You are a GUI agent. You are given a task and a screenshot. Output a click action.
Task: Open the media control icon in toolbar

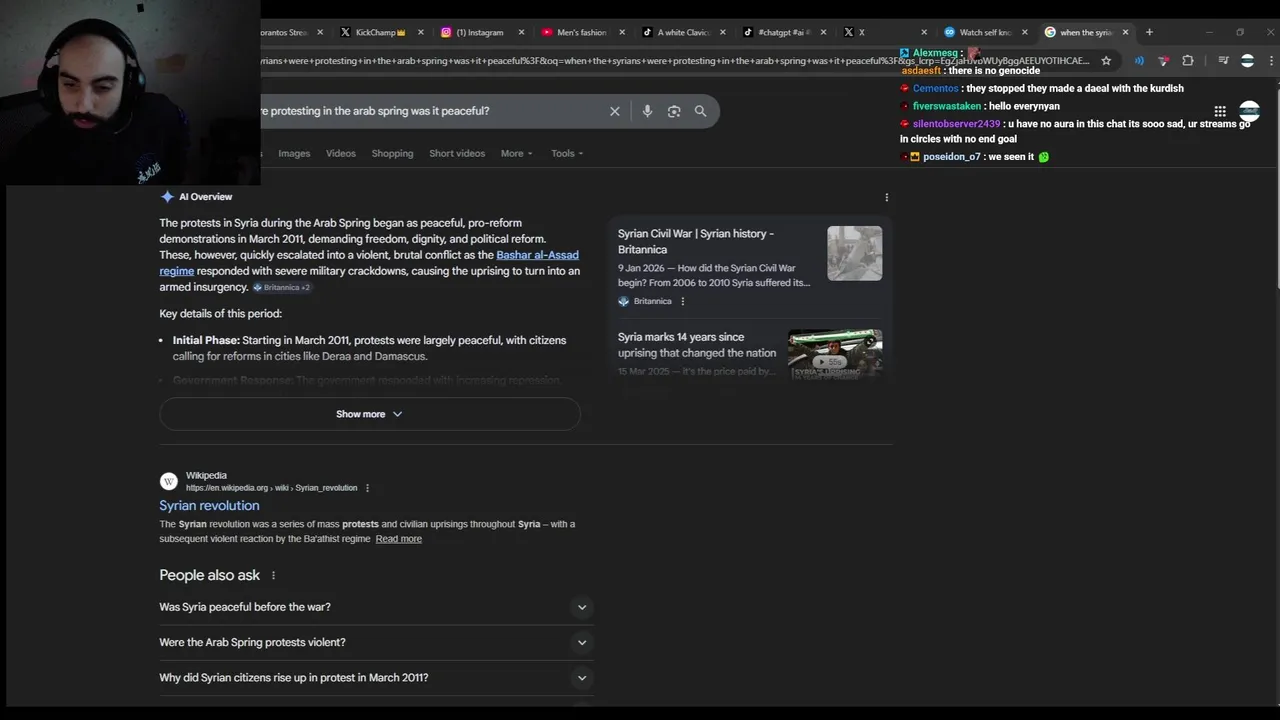(x=1223, y=61)
